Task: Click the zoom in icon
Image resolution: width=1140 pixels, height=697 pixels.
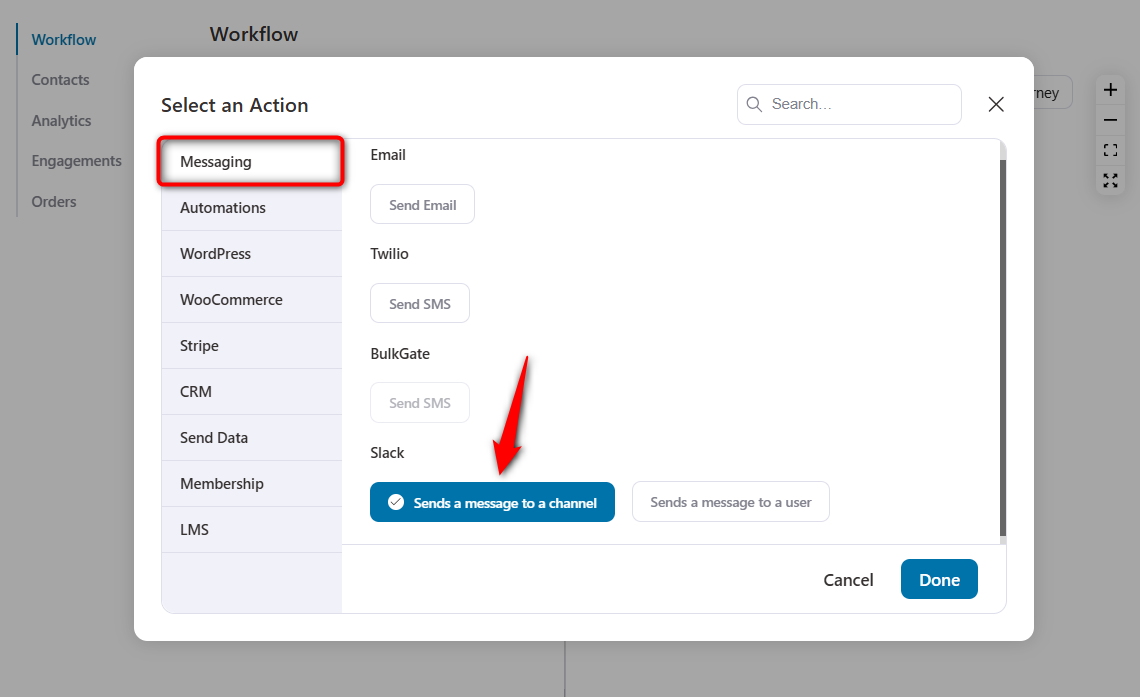Action: (1110, 89)
